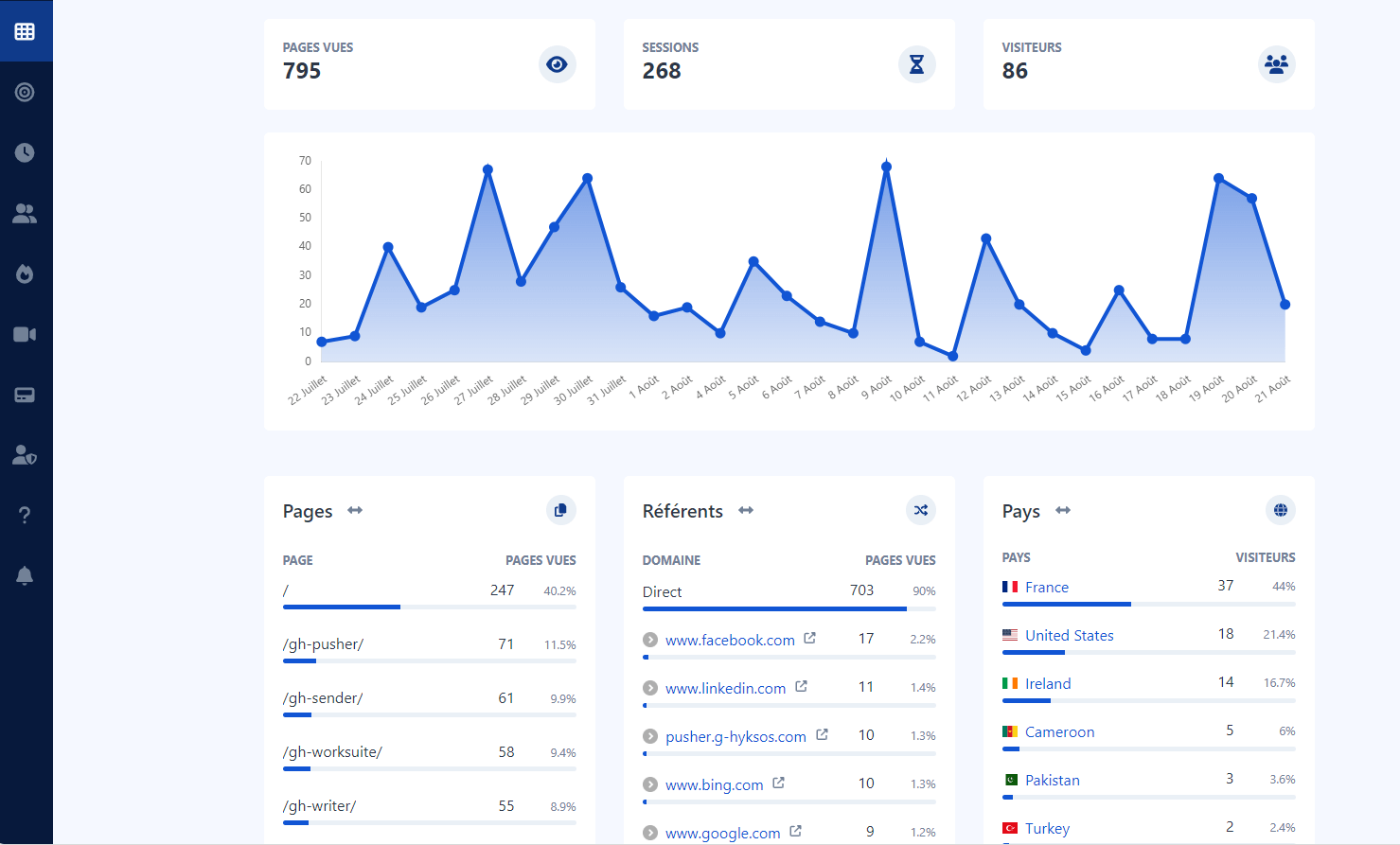Open the goals target icon in sidebar
The width and height of the screenshot is (1400, 845).
[x=25, y=92]
